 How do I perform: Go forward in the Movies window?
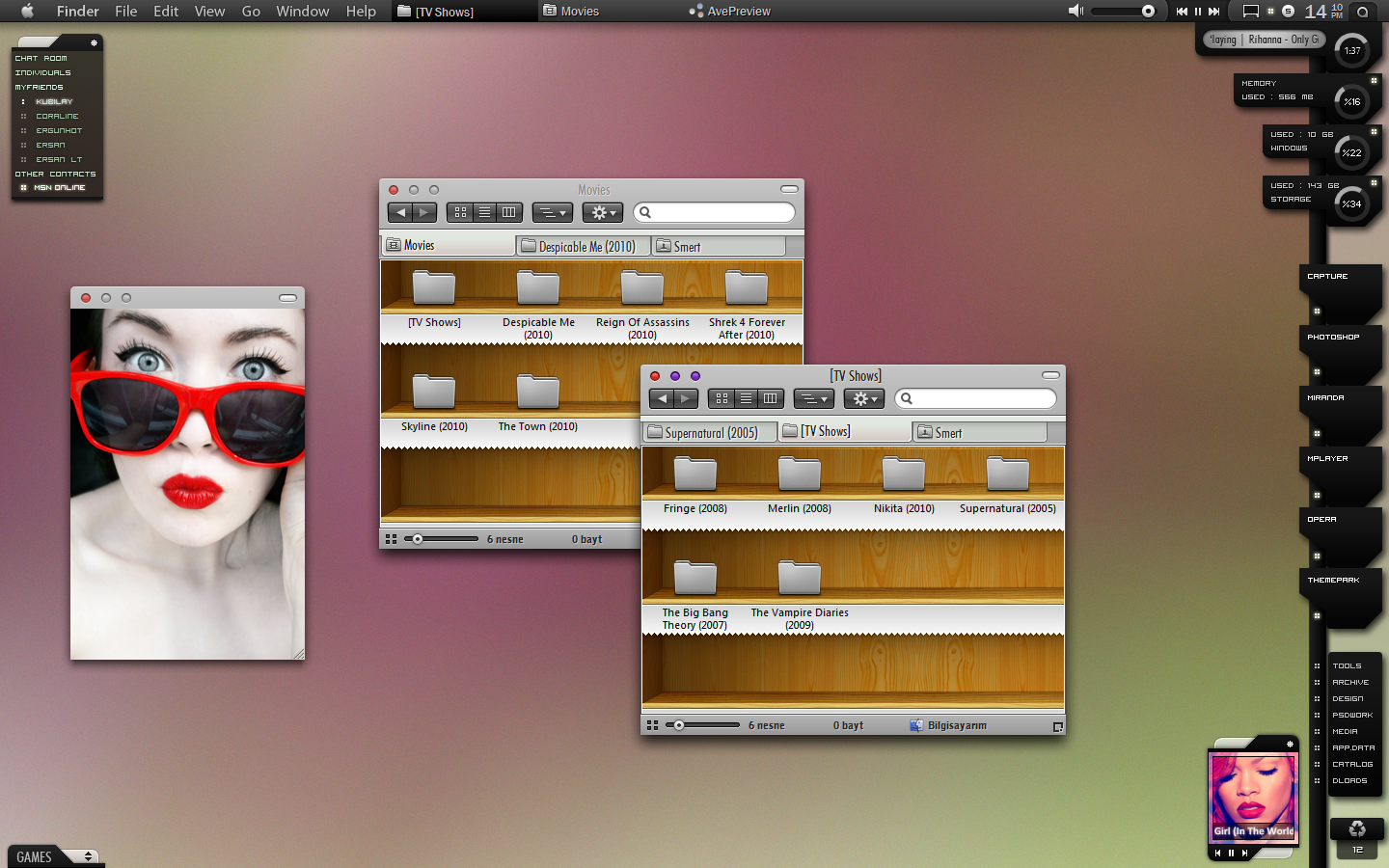pyautogui.click(x=424, y=212)
